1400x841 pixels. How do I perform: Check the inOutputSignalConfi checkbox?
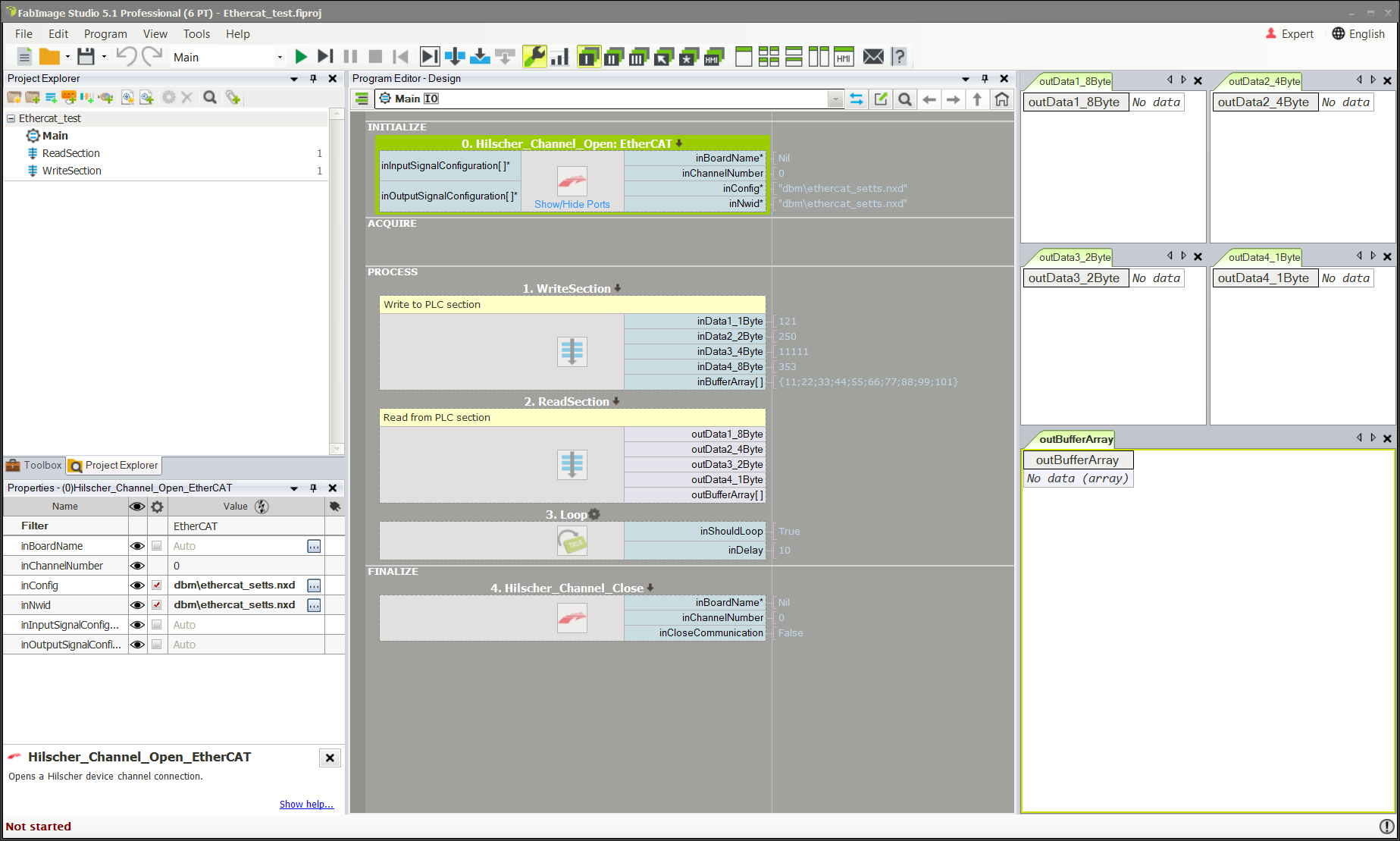click(x=157, y=645)
